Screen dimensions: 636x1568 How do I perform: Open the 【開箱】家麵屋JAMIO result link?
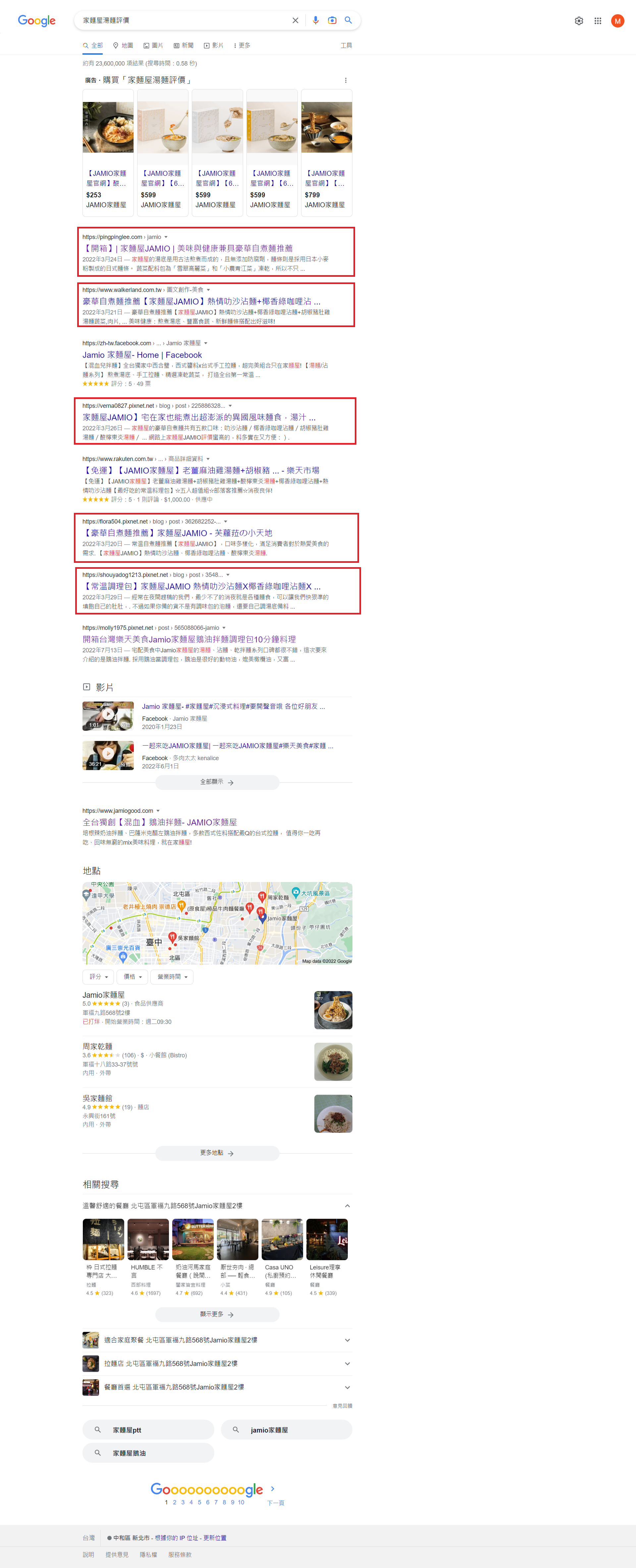pos(187,248)
